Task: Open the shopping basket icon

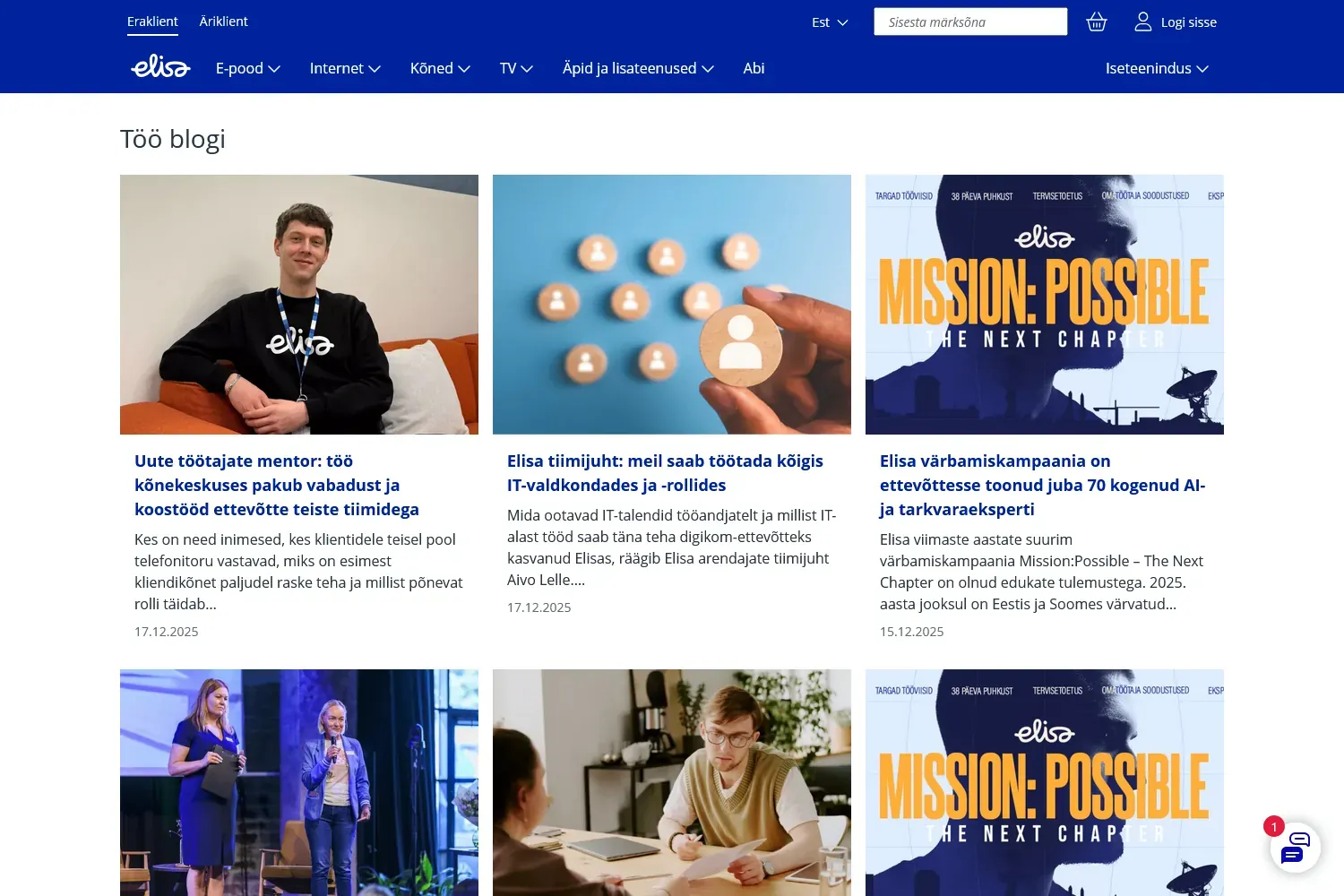Action: point(1096,22)
